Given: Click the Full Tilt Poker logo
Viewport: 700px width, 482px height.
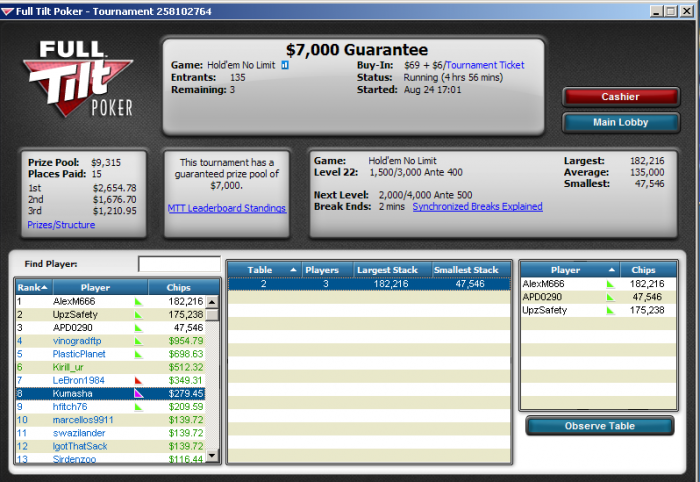Looking at the screenshot, I should point(78,79).
